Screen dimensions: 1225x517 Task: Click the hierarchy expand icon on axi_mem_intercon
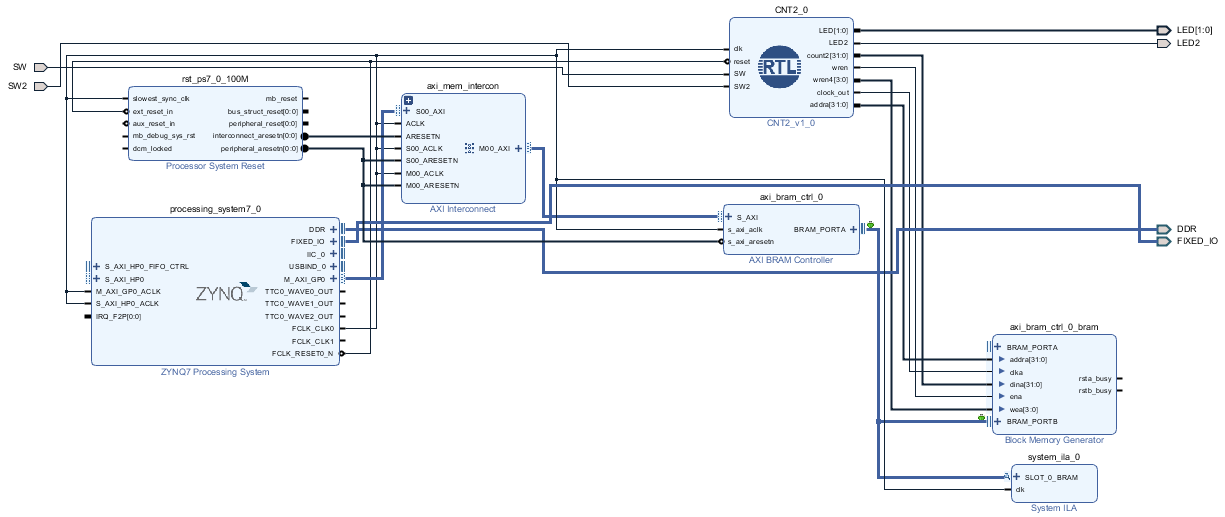pos(408,101)
